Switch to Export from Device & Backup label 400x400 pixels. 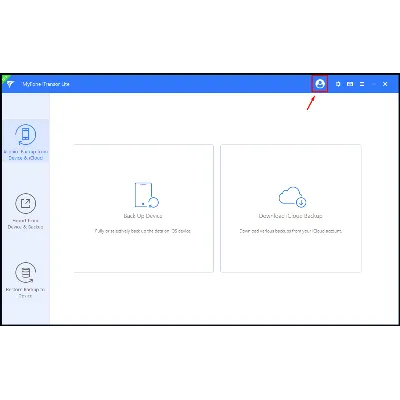[26, 224]
